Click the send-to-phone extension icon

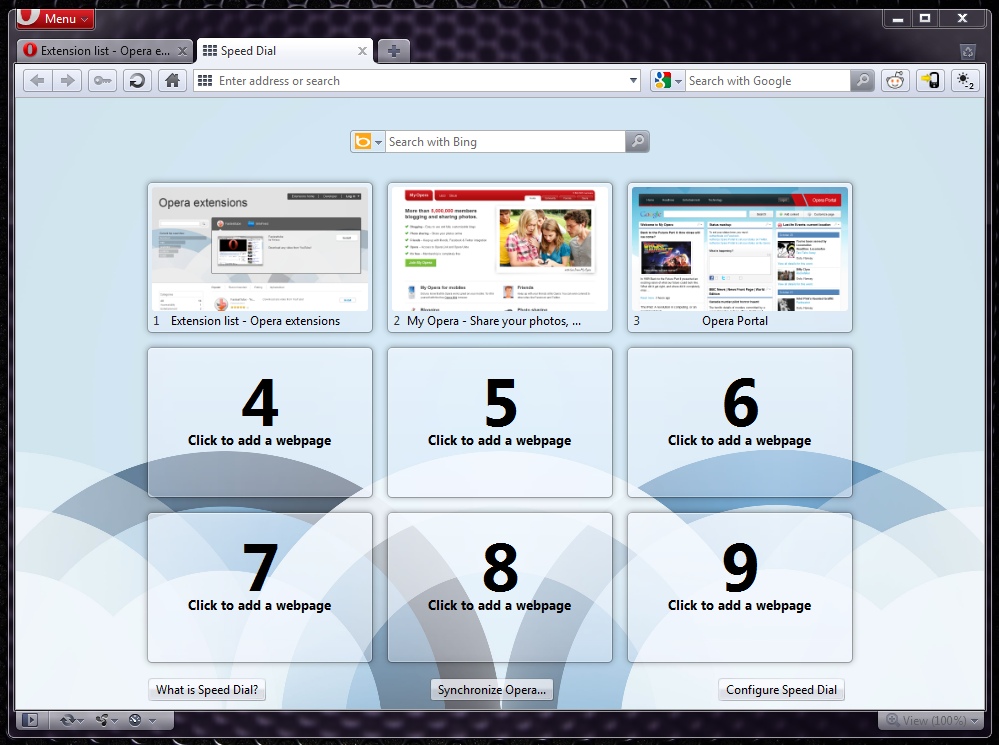(x=930, y=81)
